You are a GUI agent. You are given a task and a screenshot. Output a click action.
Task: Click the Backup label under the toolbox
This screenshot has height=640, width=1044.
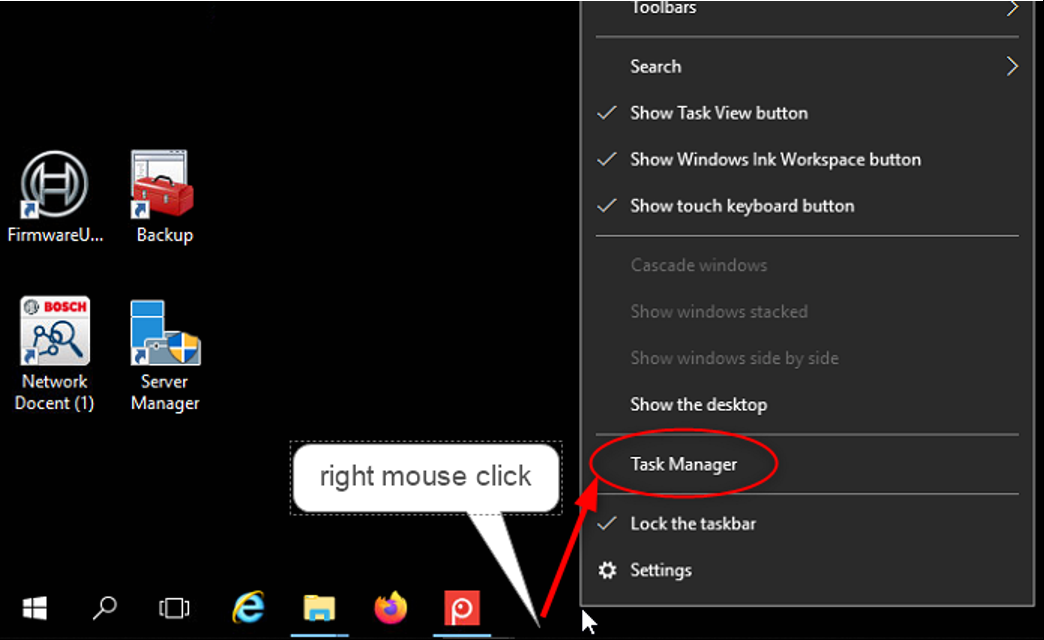tap(164, 235)
